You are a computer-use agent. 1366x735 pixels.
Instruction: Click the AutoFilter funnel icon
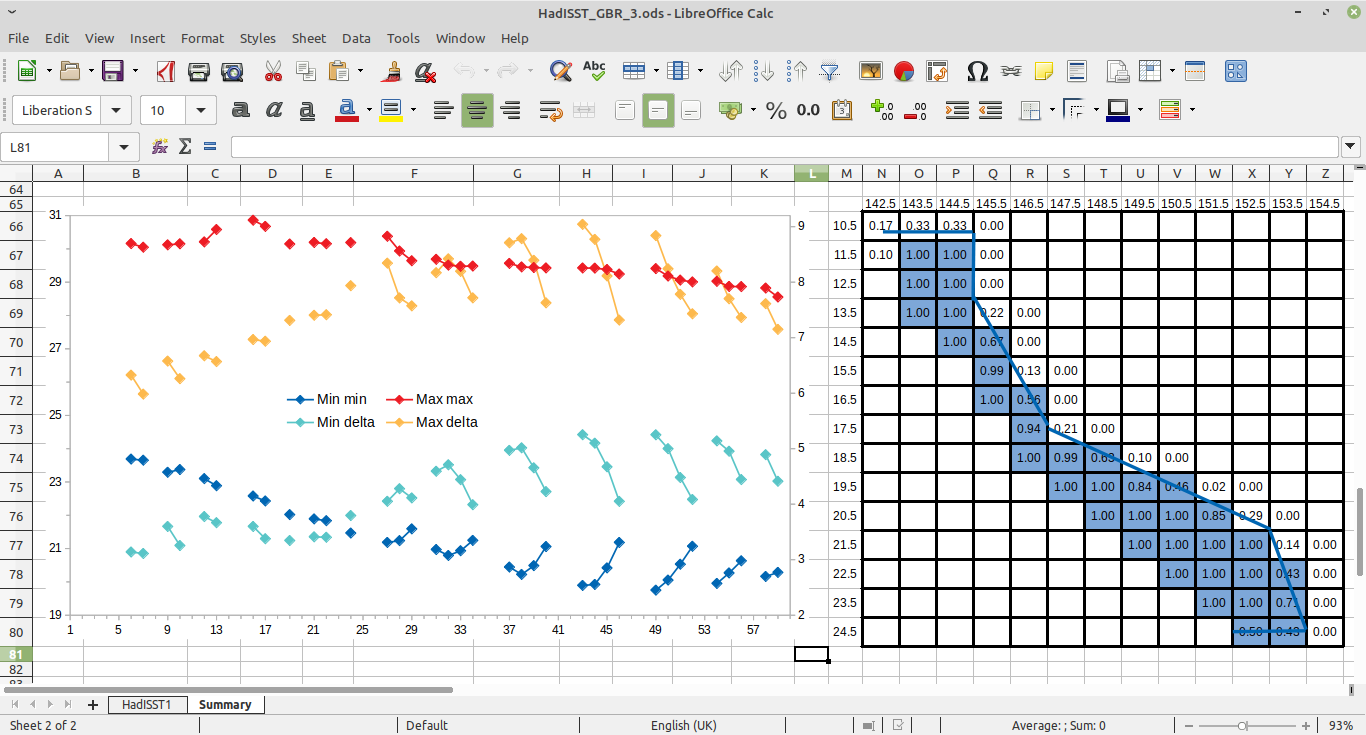[829, 71]
